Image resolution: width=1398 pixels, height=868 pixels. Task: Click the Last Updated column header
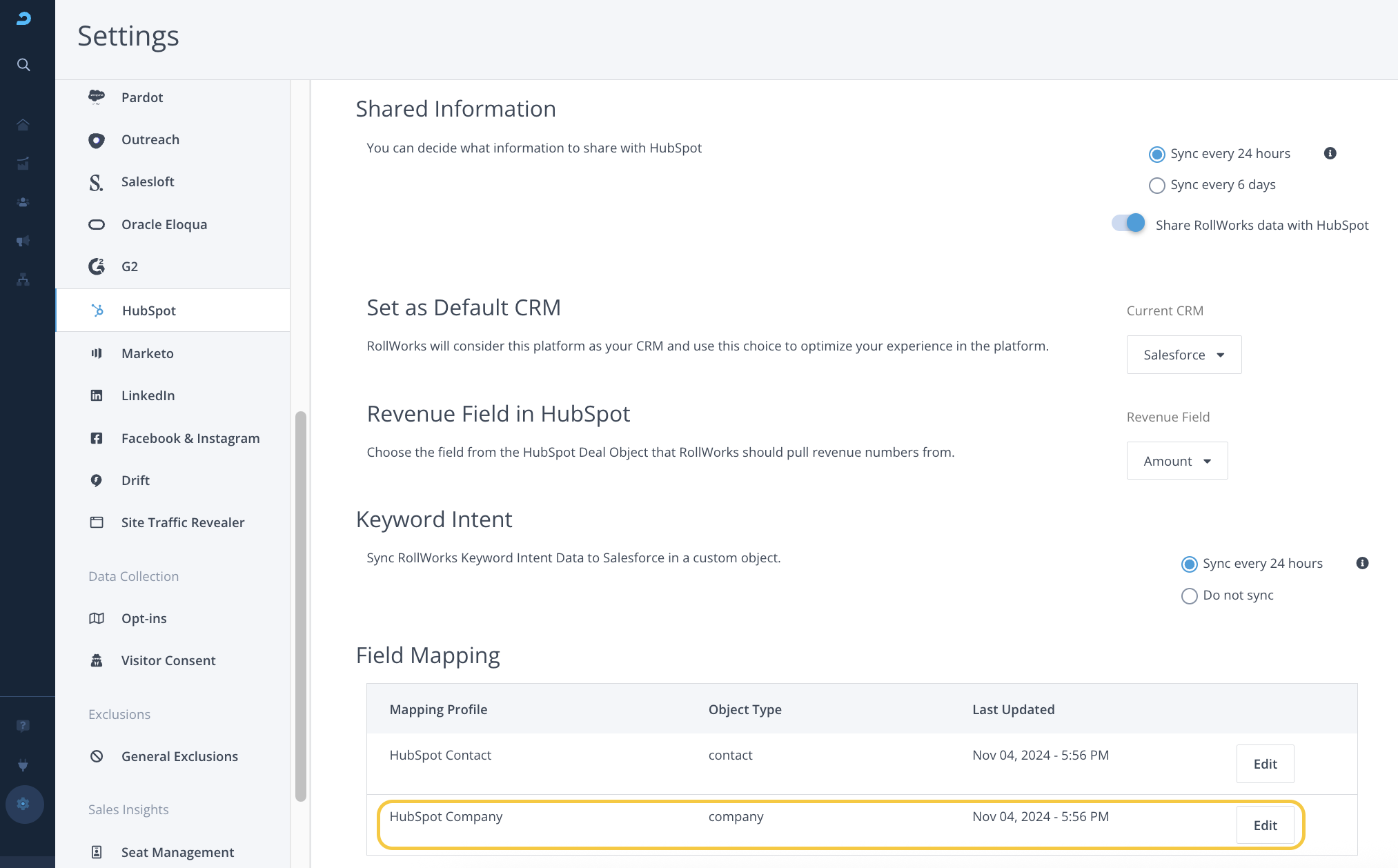click(1013, 709)
